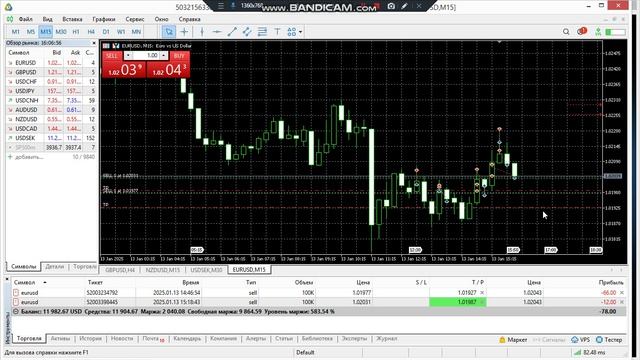This screenshot has width=640, height=360.
Task: Open the Журнал tab in toolbox
Action: [387, 339]
